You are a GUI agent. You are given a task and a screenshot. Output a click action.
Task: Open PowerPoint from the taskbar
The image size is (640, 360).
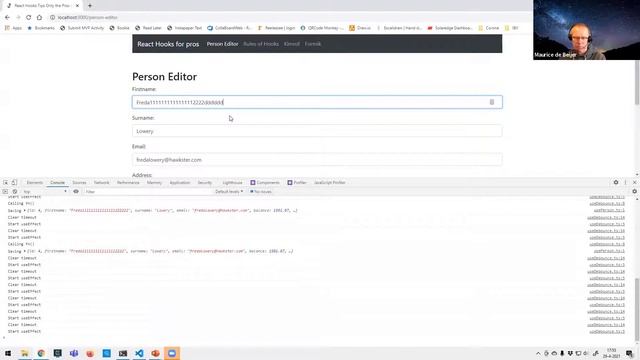[x=156, y=353]
